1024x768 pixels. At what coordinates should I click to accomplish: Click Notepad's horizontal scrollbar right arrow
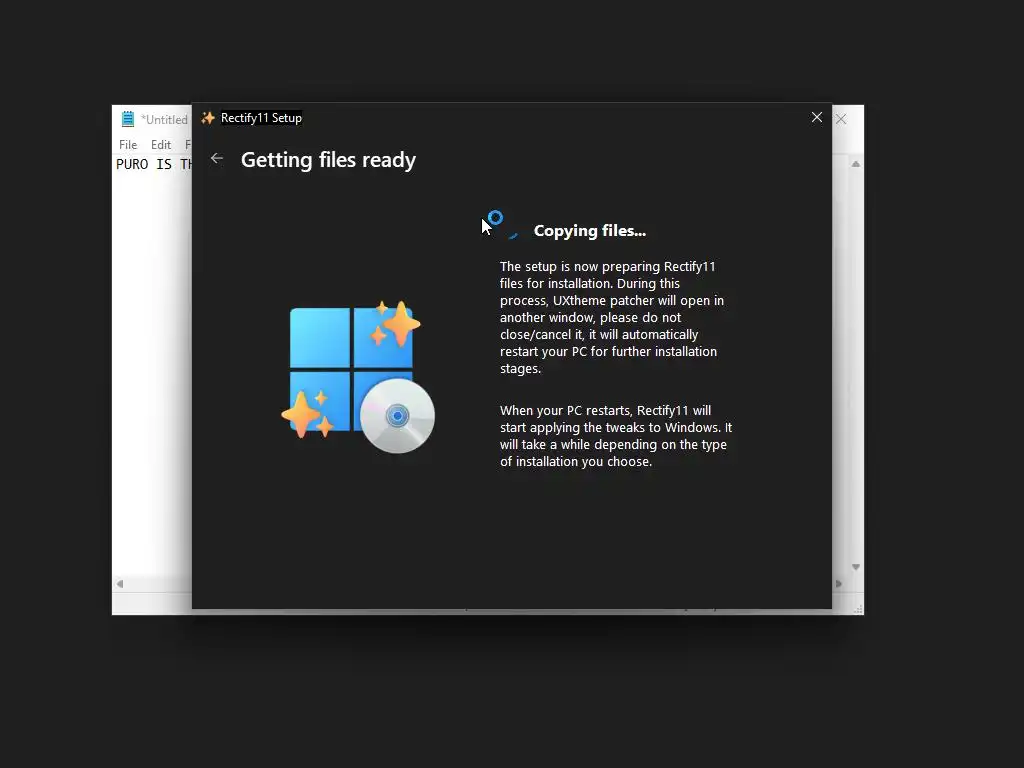tap(839, 584)
